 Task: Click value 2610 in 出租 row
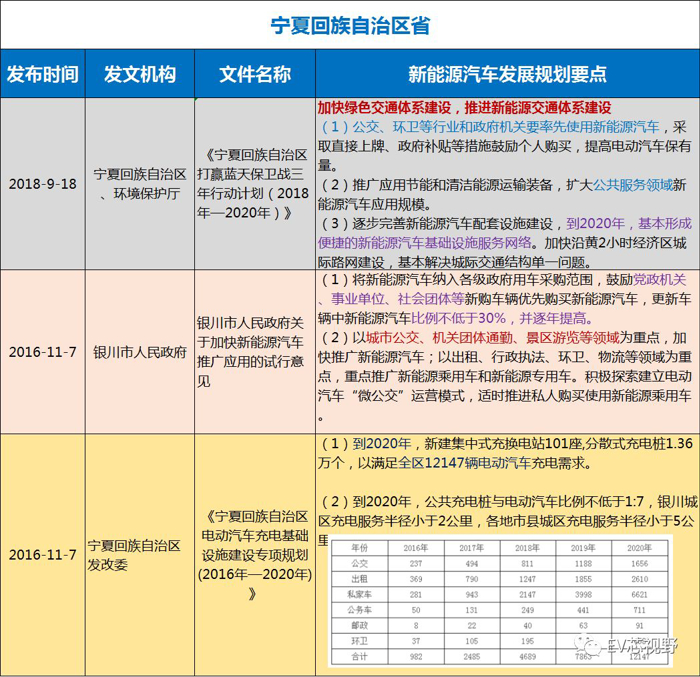pos(639,579)
